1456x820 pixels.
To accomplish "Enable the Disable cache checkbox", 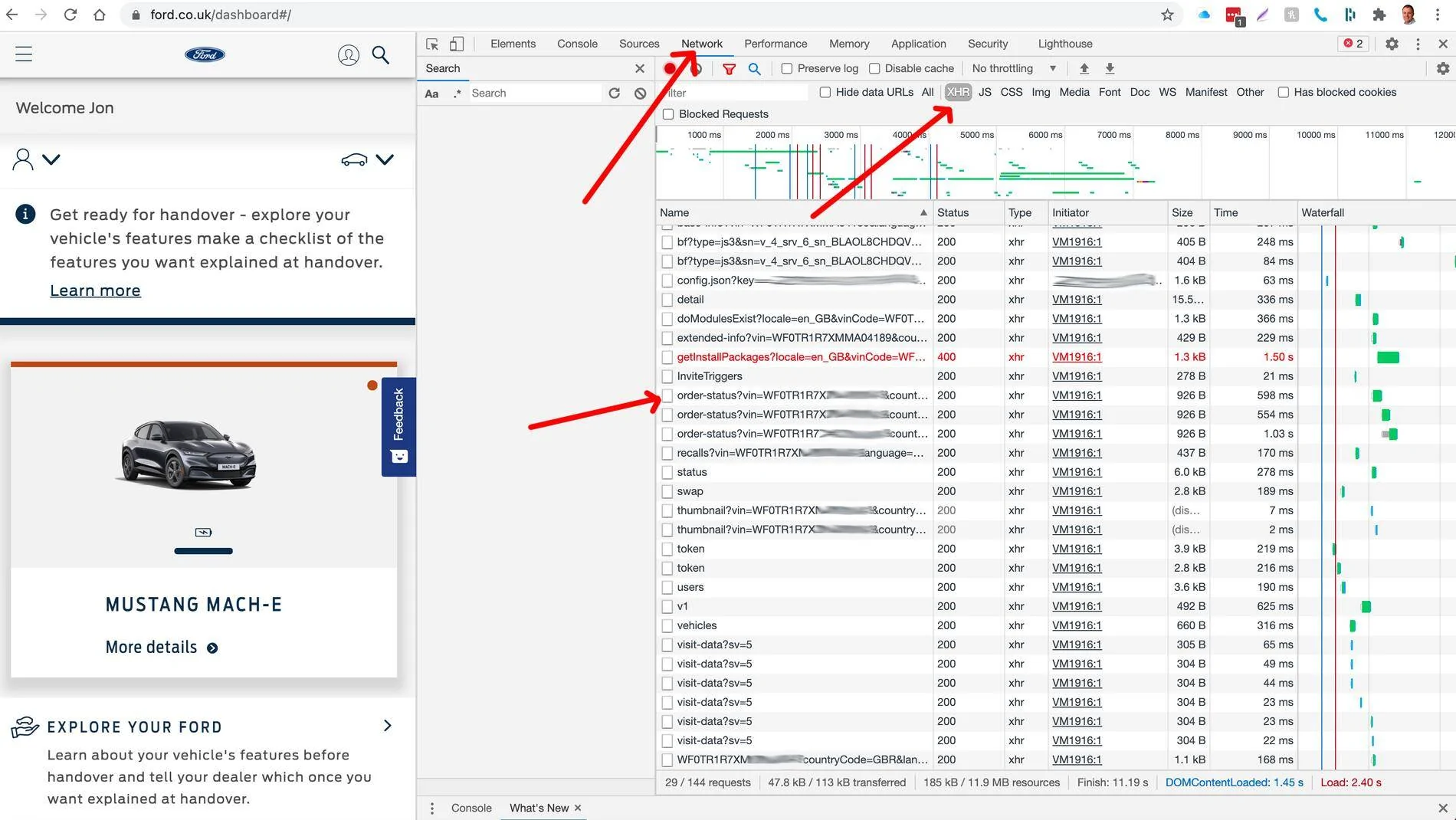I will (x=874, y=68).
